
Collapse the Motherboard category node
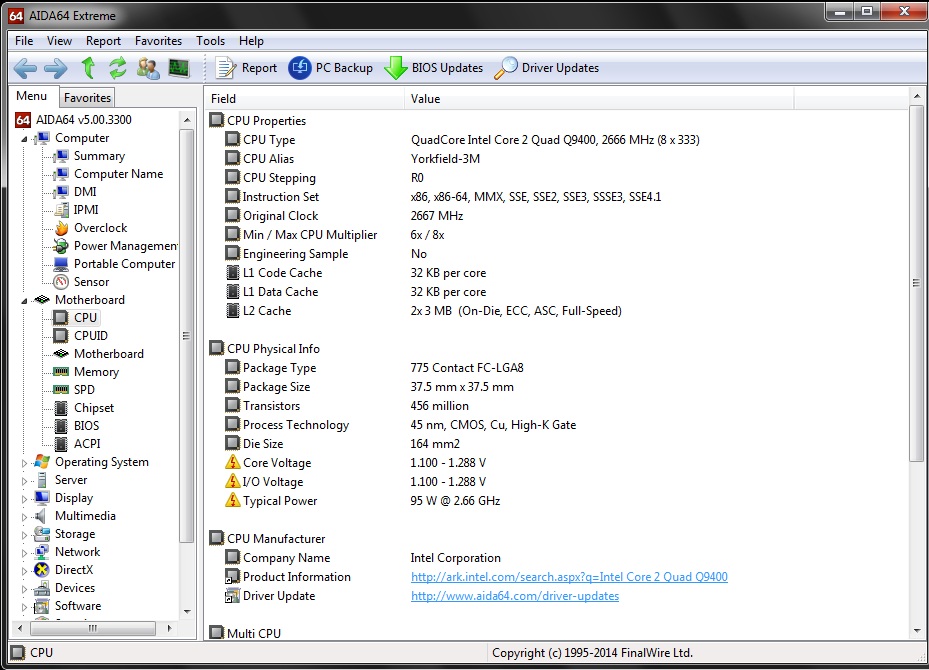click(24, 301)
